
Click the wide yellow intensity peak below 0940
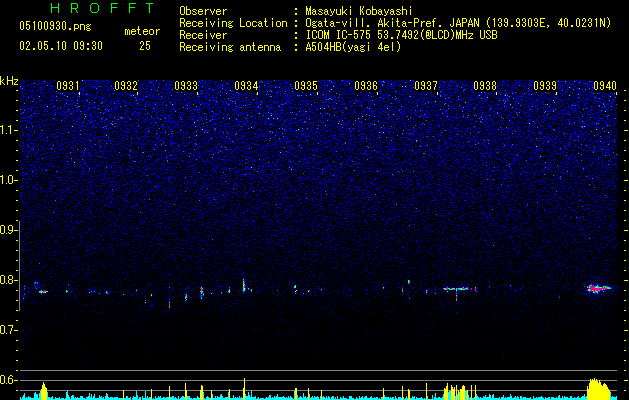click(599, 388)
